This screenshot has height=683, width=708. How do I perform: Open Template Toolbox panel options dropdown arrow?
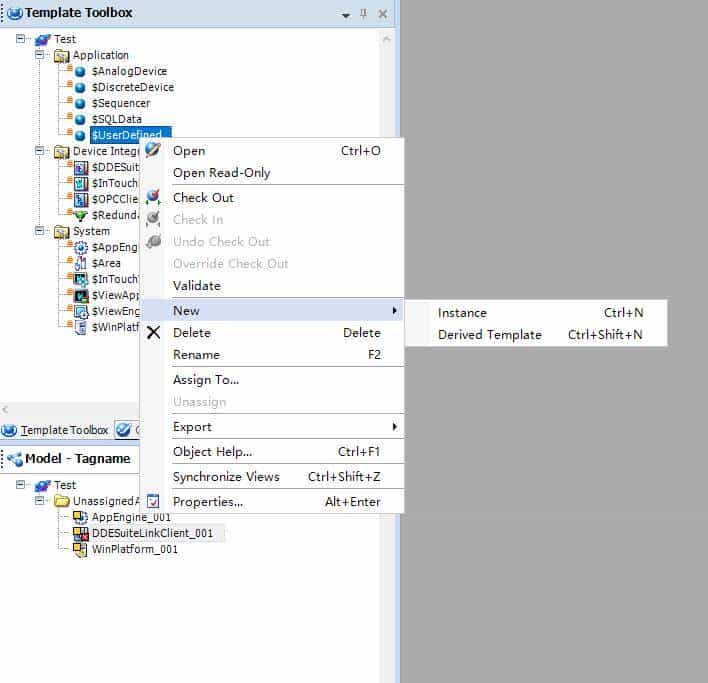[x=345, y=15]
